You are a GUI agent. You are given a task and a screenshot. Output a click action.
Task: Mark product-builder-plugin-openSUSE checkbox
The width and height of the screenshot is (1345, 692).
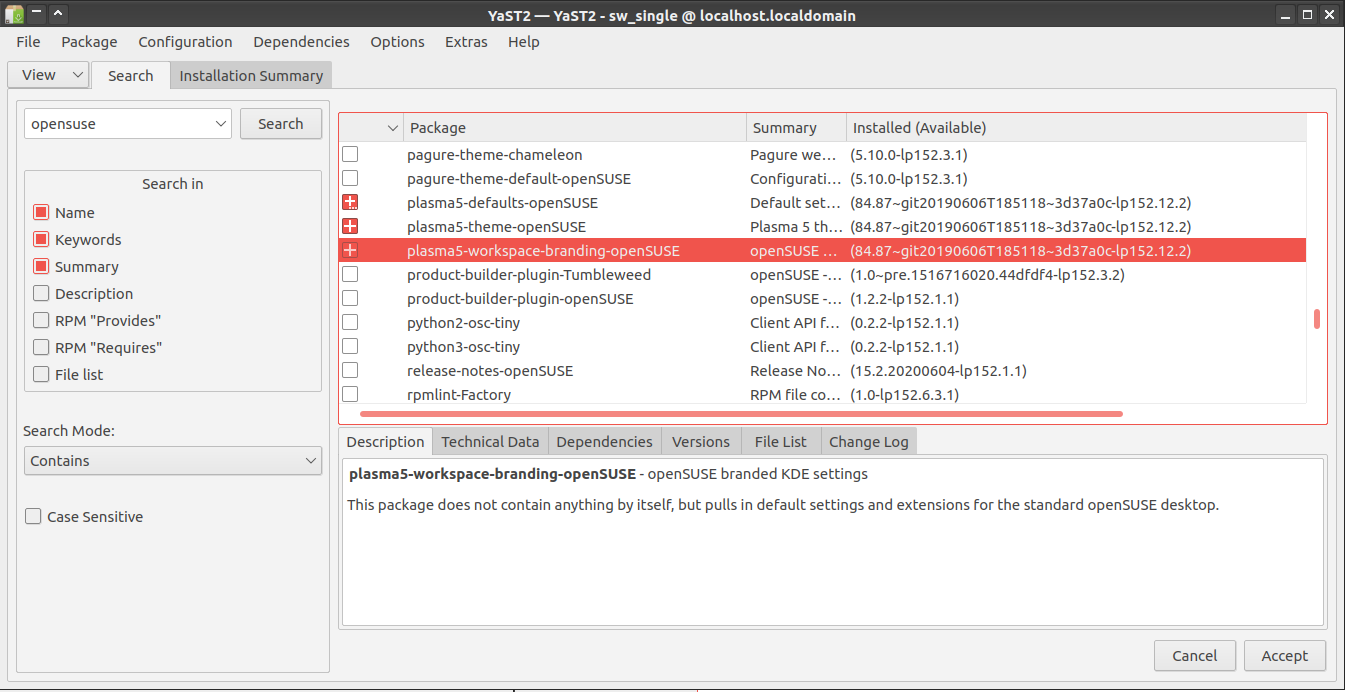(x=350, y=299)
